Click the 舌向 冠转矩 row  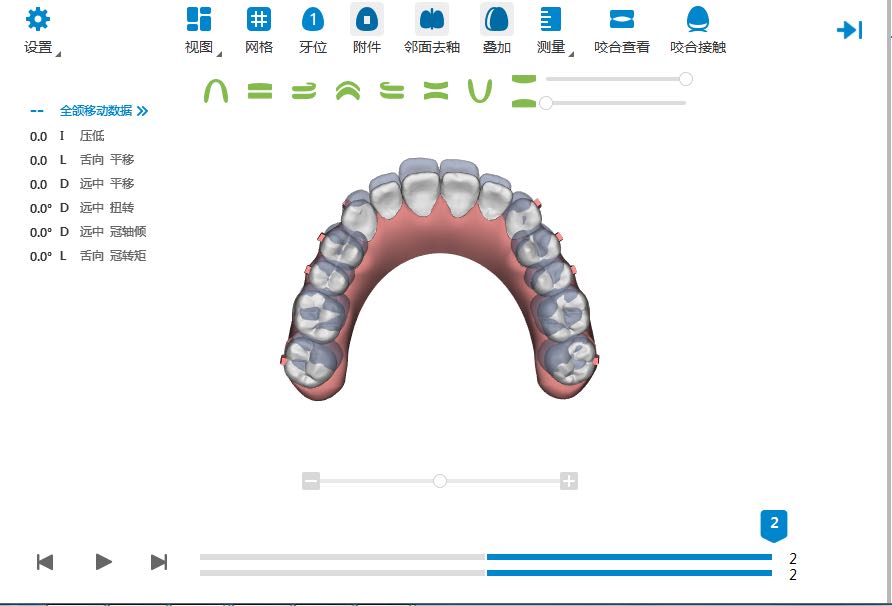(x=88, y=255)
